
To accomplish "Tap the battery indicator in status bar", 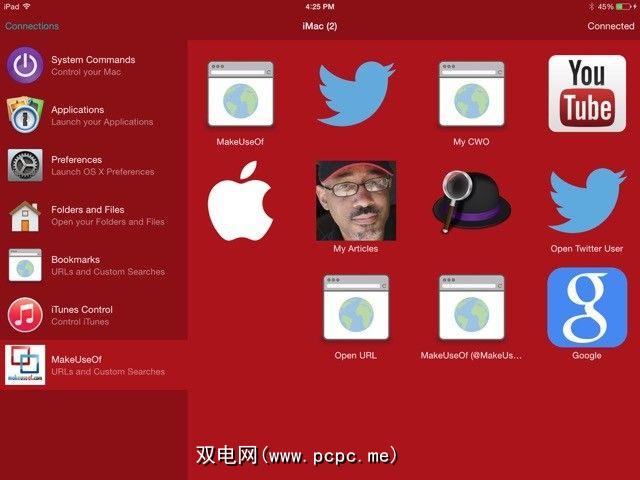I will point(623,7).
